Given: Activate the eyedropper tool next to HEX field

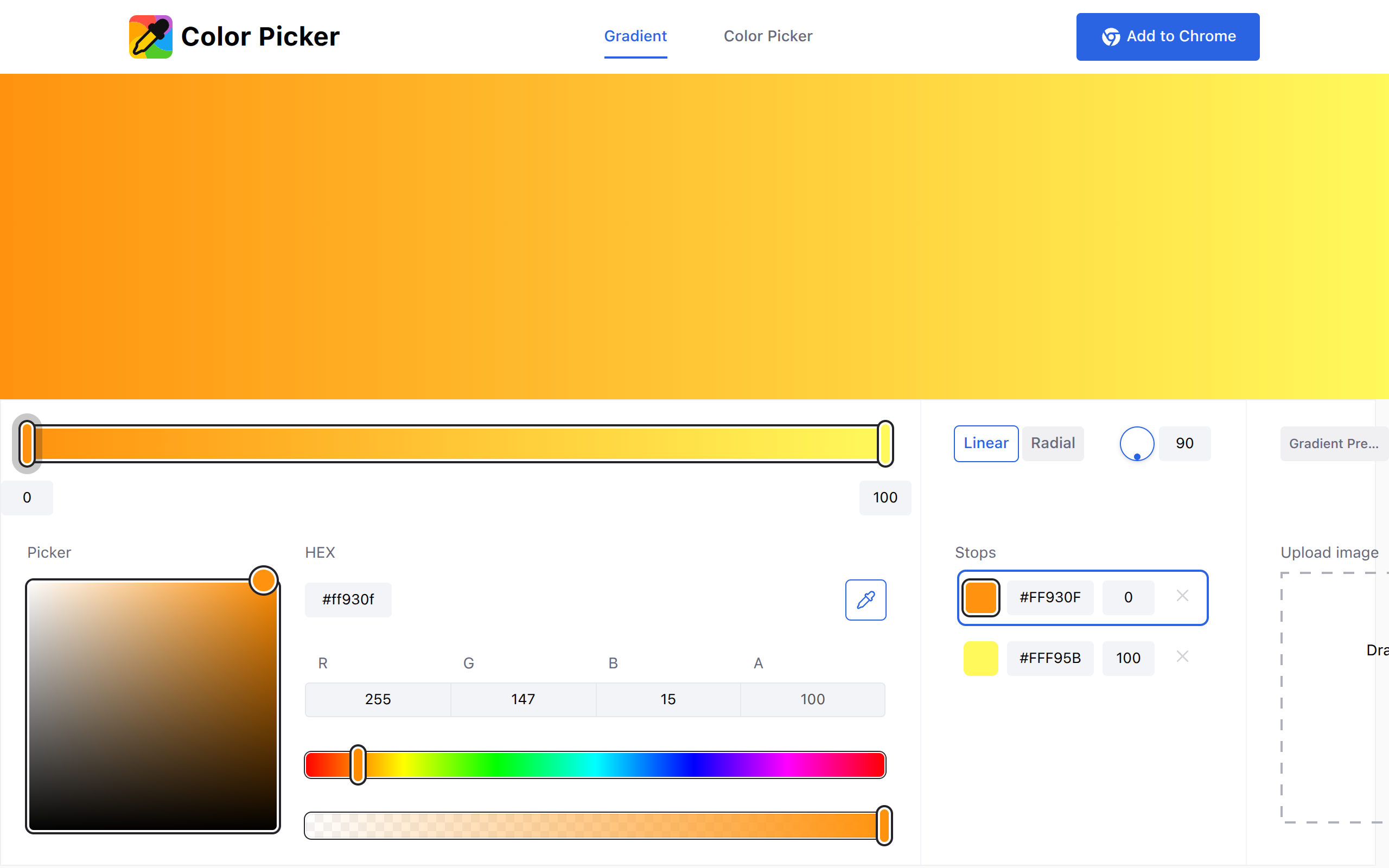Looking at the screenshot, I should point(865,600).
